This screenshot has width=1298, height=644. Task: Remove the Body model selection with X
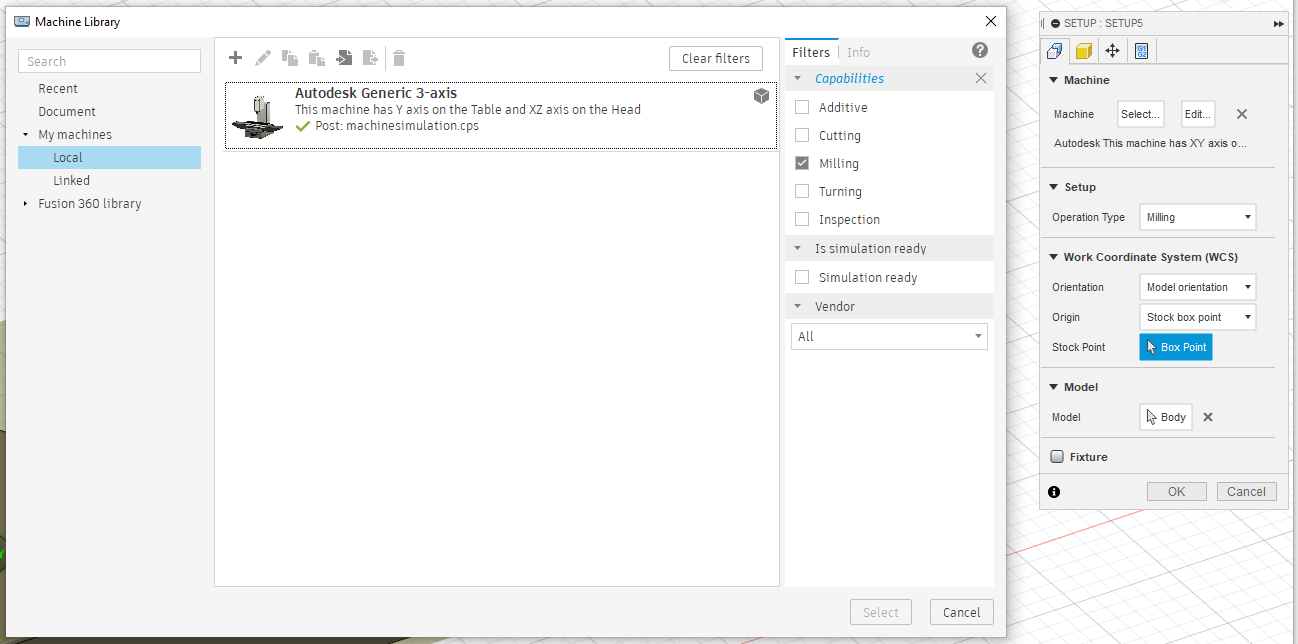point(1208,417)
